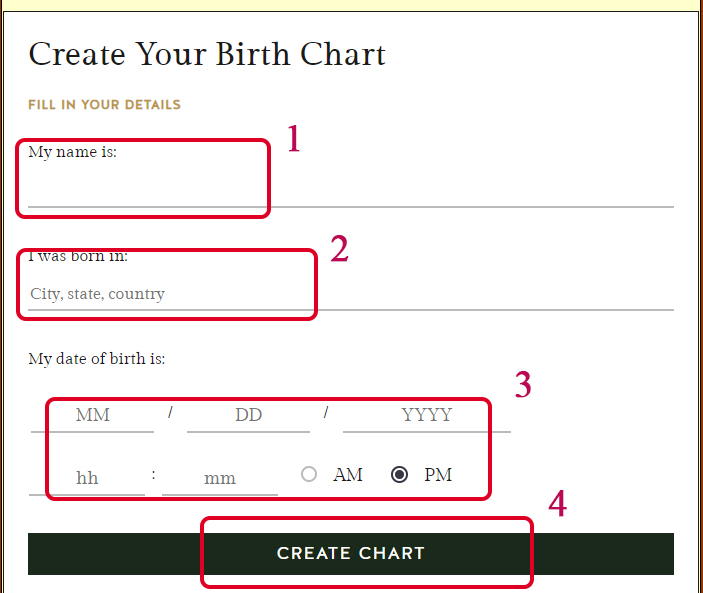The width and height of the screenshot is (703, 593).
Task: Click the 'My name is' text input
Action: pos(350,187)
